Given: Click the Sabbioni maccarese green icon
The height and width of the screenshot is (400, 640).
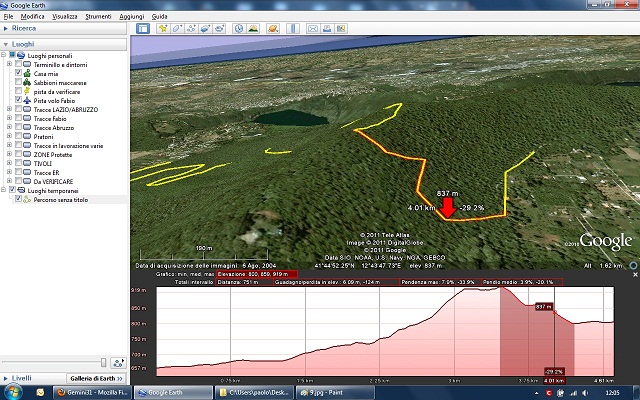Looking at the screenshot, I should 27,82.
